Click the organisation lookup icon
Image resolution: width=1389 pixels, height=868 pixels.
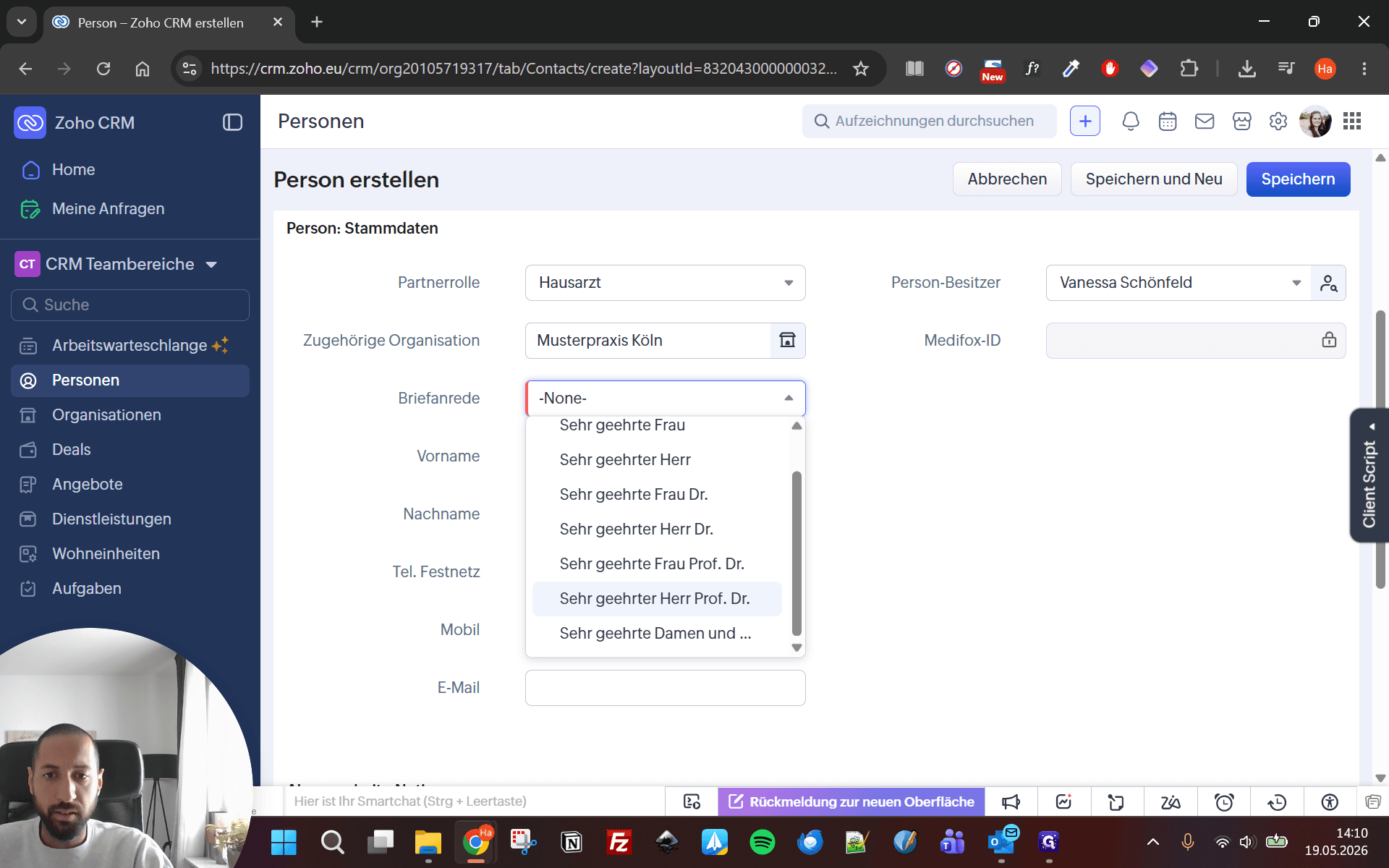click(787, 340)
